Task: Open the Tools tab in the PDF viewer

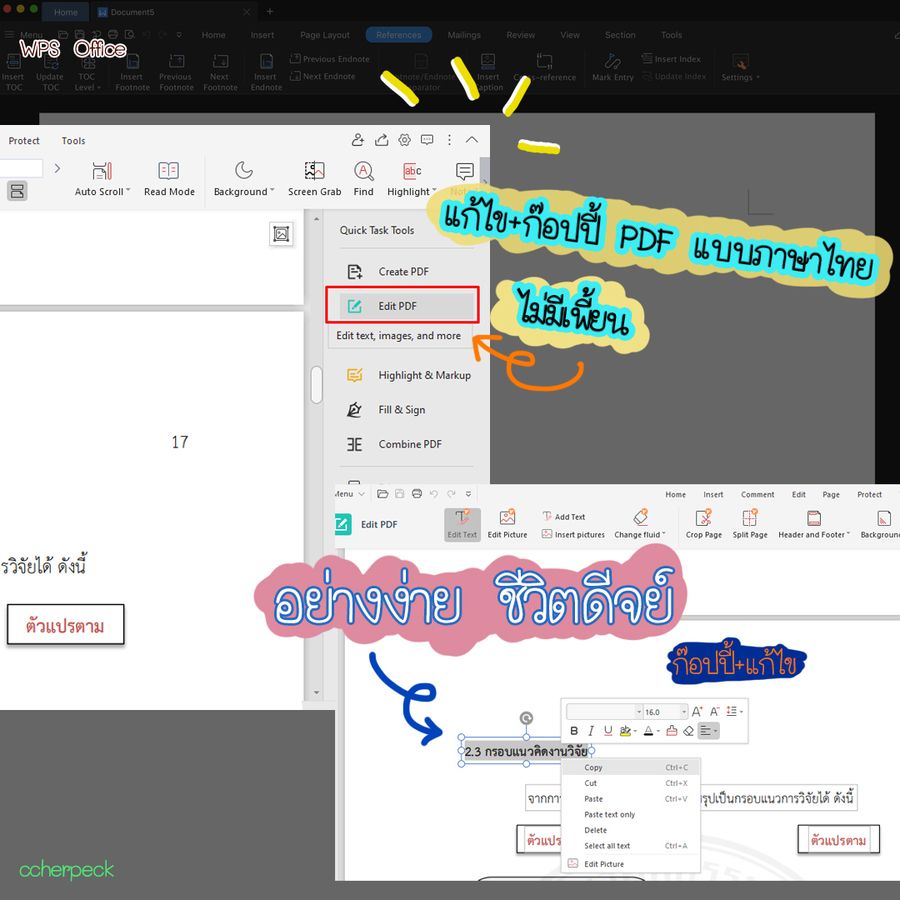Action: [73, 141]
